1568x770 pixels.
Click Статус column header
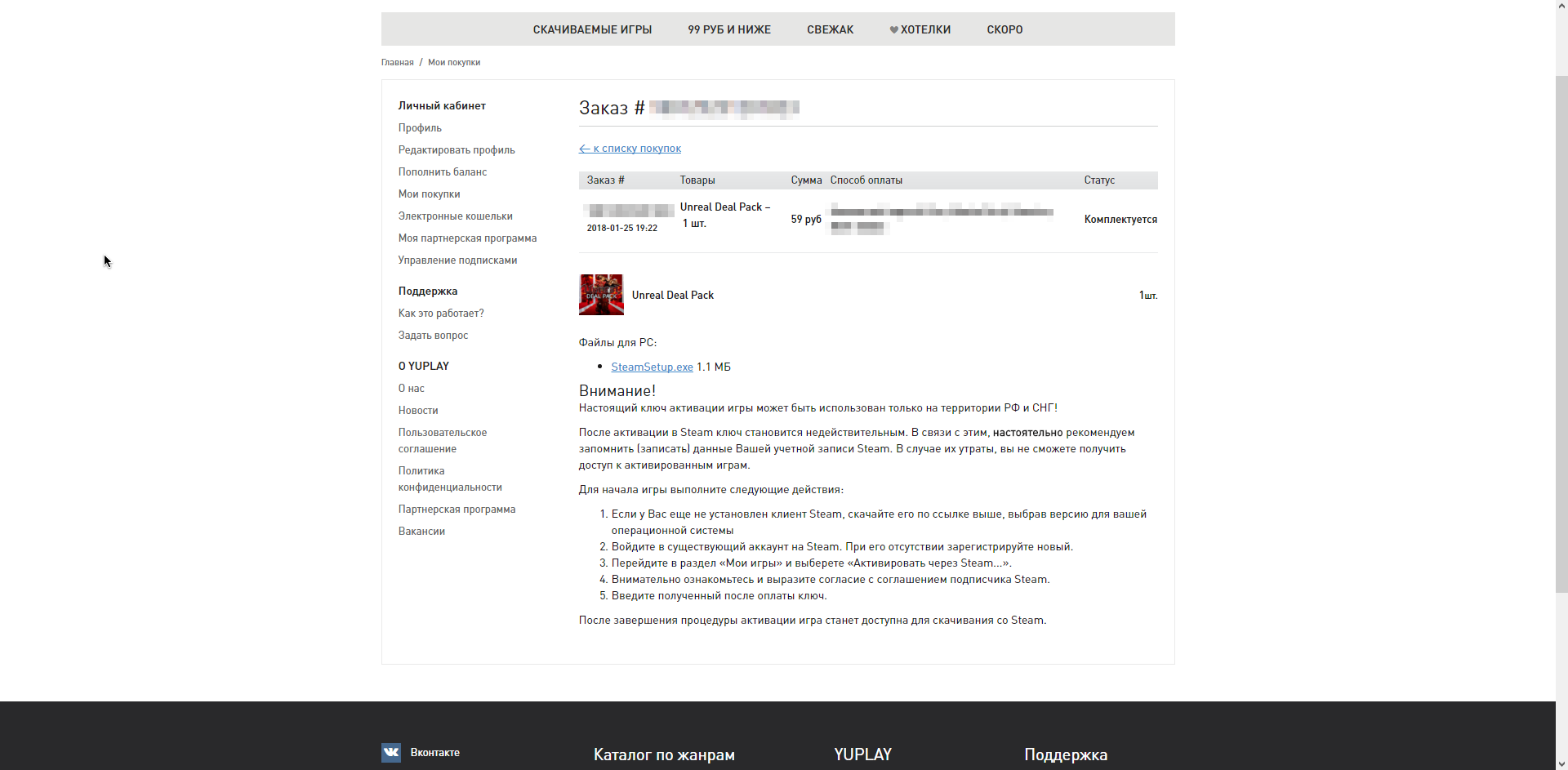click(x=1099, y=180)
